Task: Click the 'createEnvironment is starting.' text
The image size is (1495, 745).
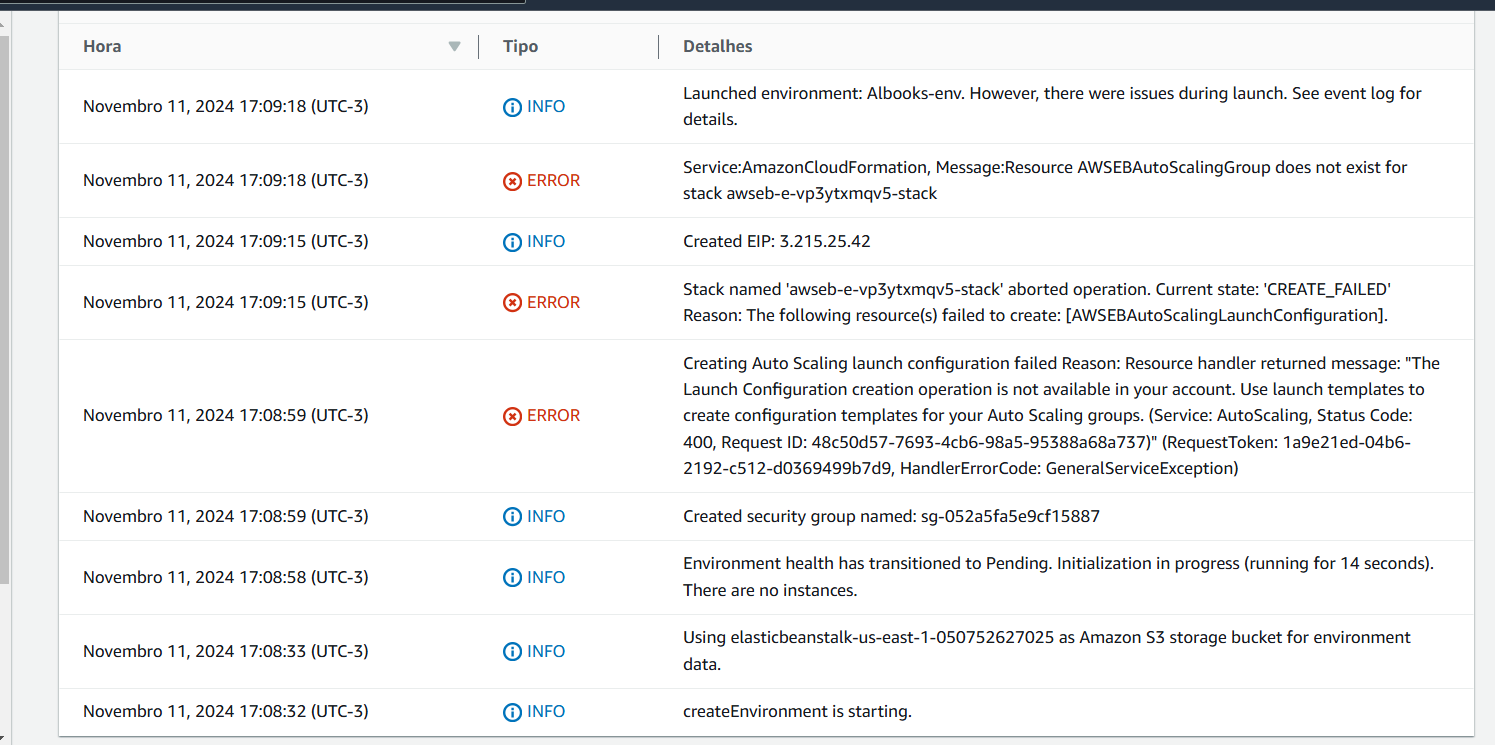Action: pyautogui.click(x=797, y=711)
